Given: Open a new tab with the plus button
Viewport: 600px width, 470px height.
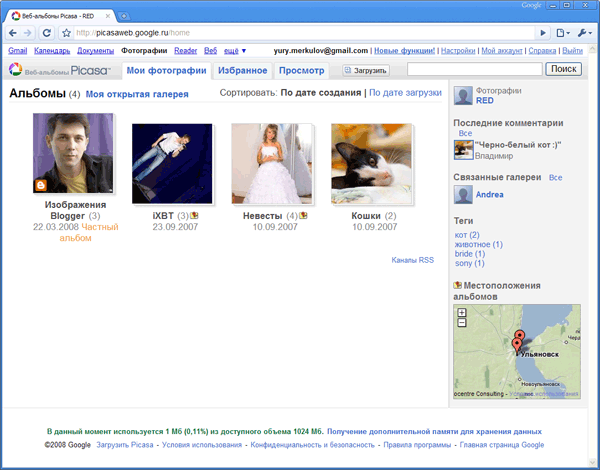Looking at the screenshot, I should click(124, 16).
